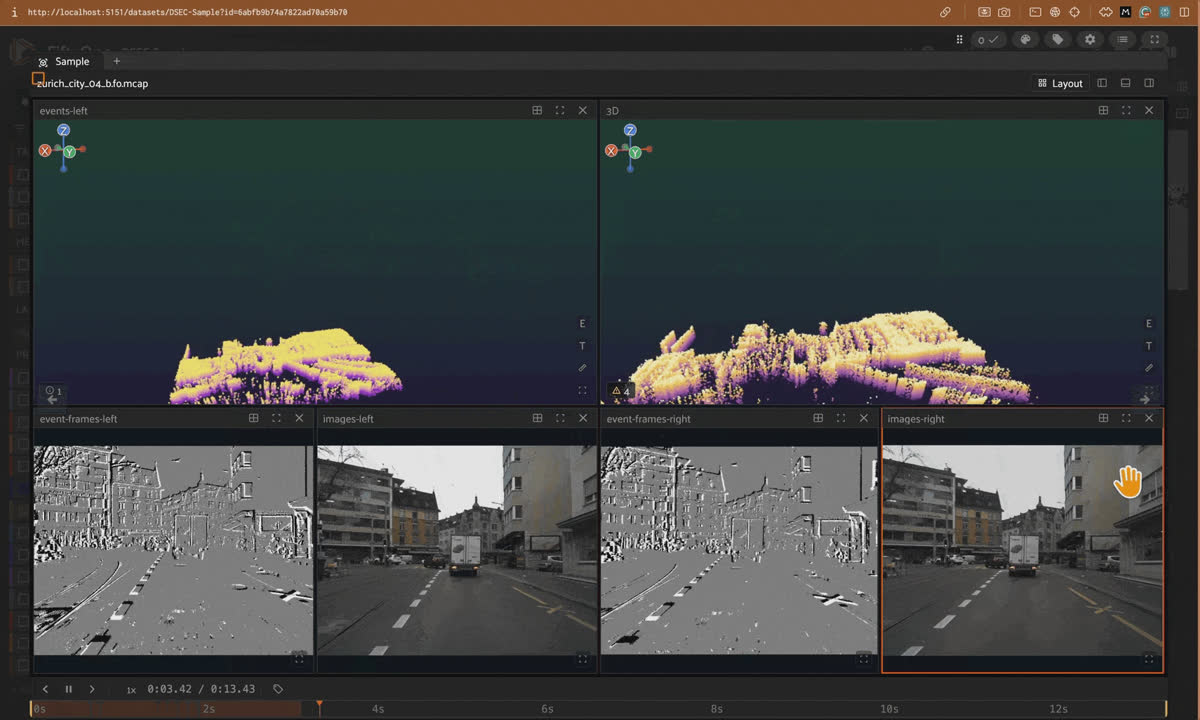This screenshot has width=1200, height=720.
Task: Split the images-left panel
Action: coord(537,418)
